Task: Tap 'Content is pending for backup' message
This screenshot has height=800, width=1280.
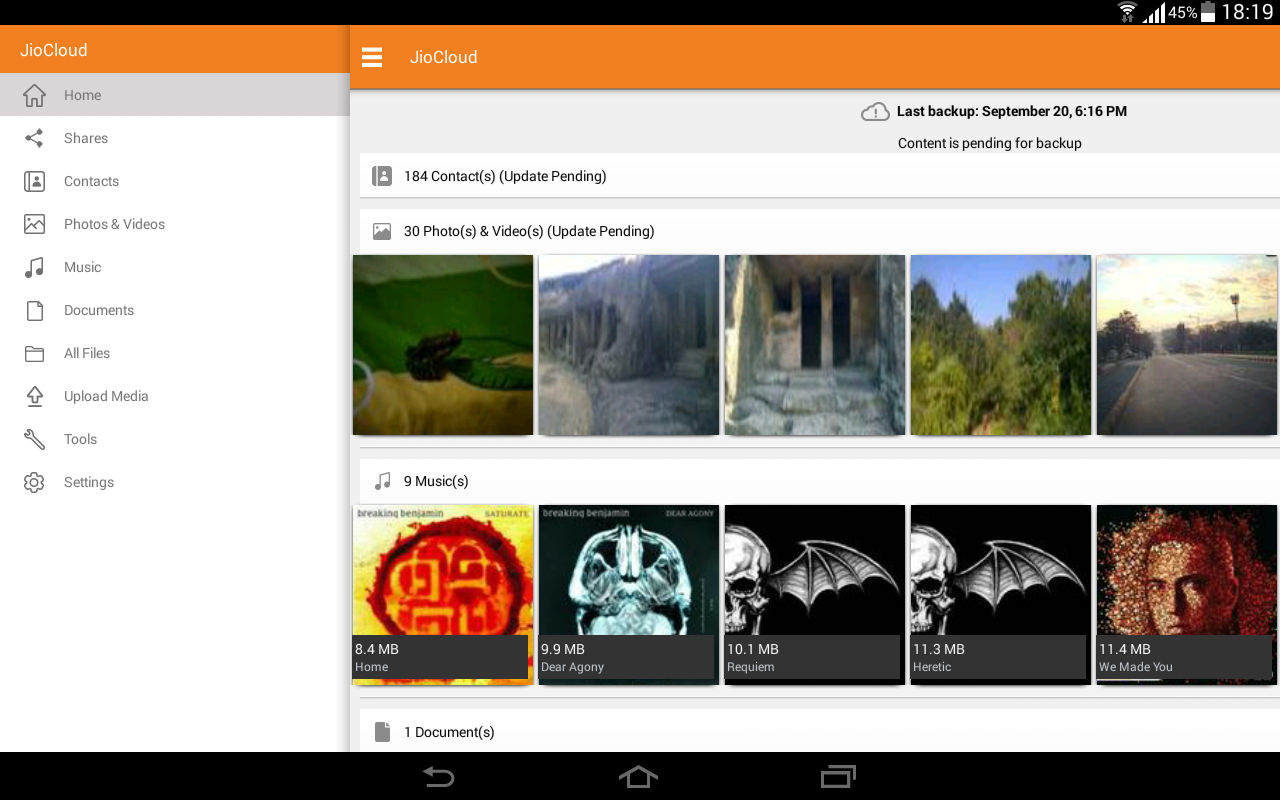Action: coord(990,143)
